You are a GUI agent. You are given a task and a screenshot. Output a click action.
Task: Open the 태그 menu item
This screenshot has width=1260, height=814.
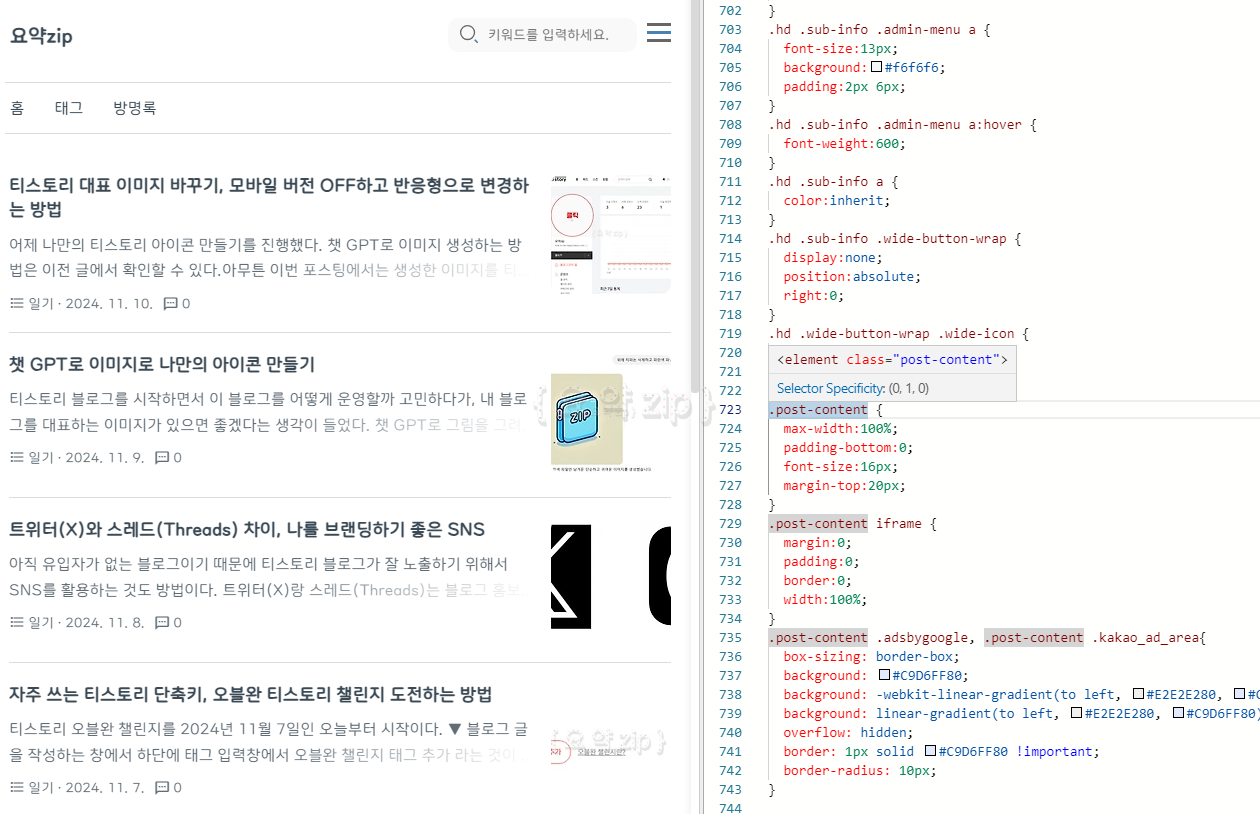pyautogui.click(x=69, y=108)
